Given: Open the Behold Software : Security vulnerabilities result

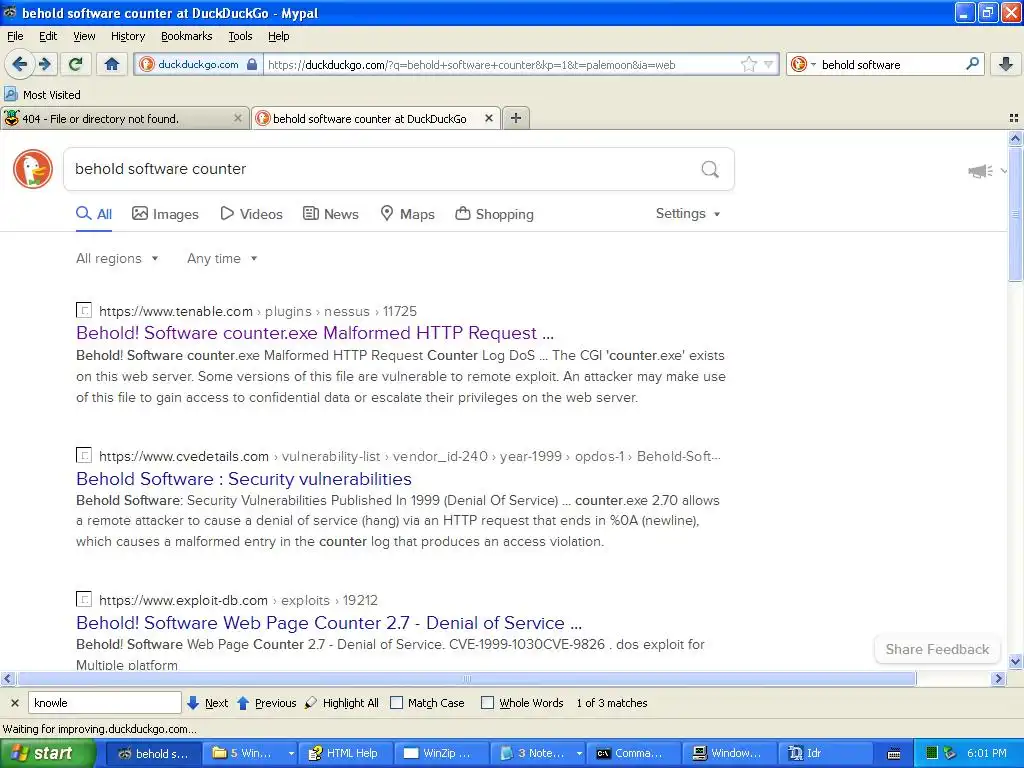Looking at the screenshot, I should click(x=244, y=479).
